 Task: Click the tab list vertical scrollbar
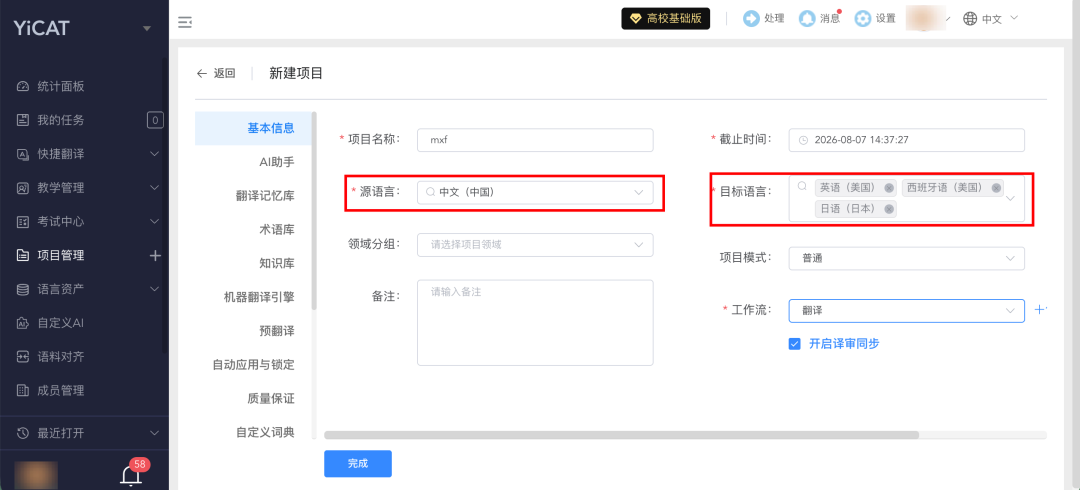click(314, 210)
